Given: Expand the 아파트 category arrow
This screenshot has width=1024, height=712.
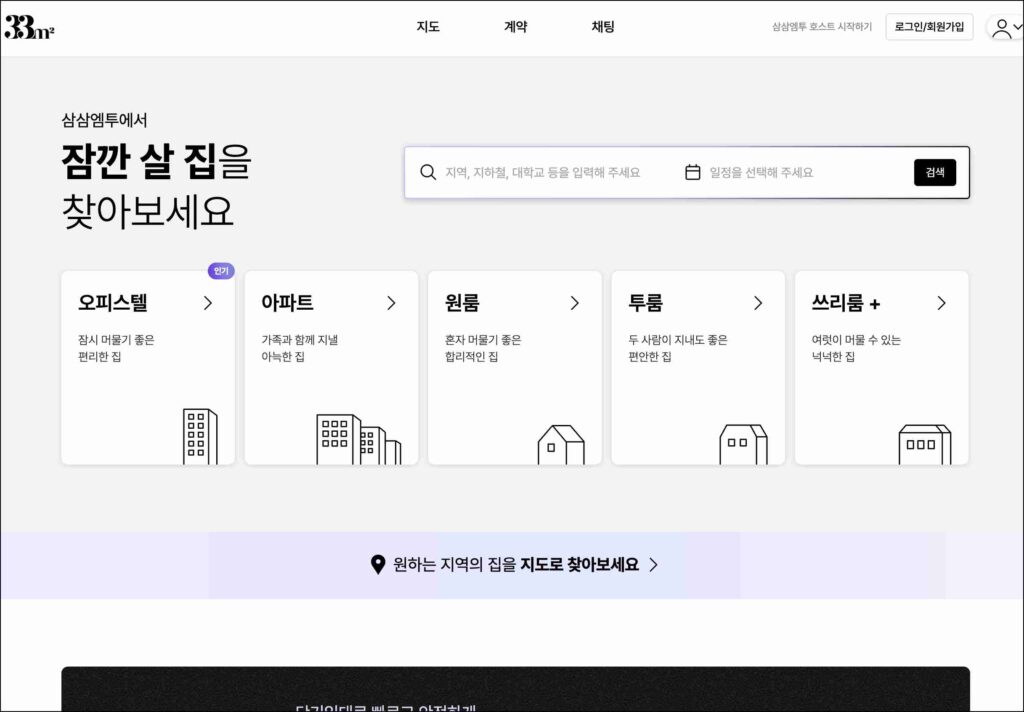Looking at the screenshot, I should tap(391, 303).
